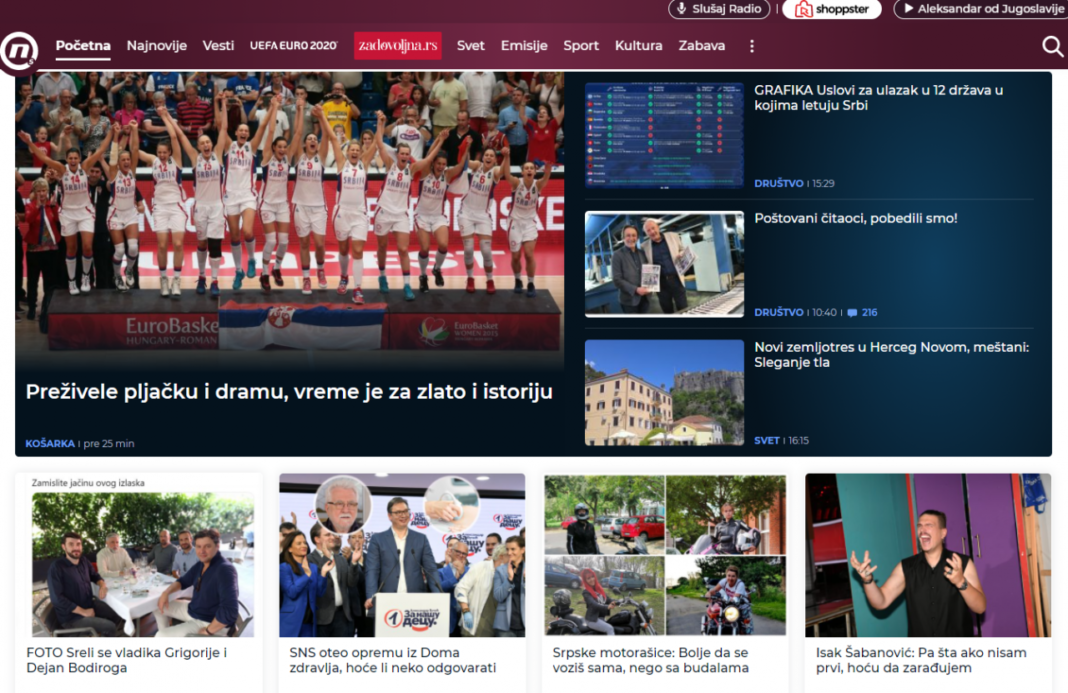The height and width of the screenshot is (693, 1068).
Task: Open the UEFA EURO 2020 section
Action: click(x=293, y=46)
